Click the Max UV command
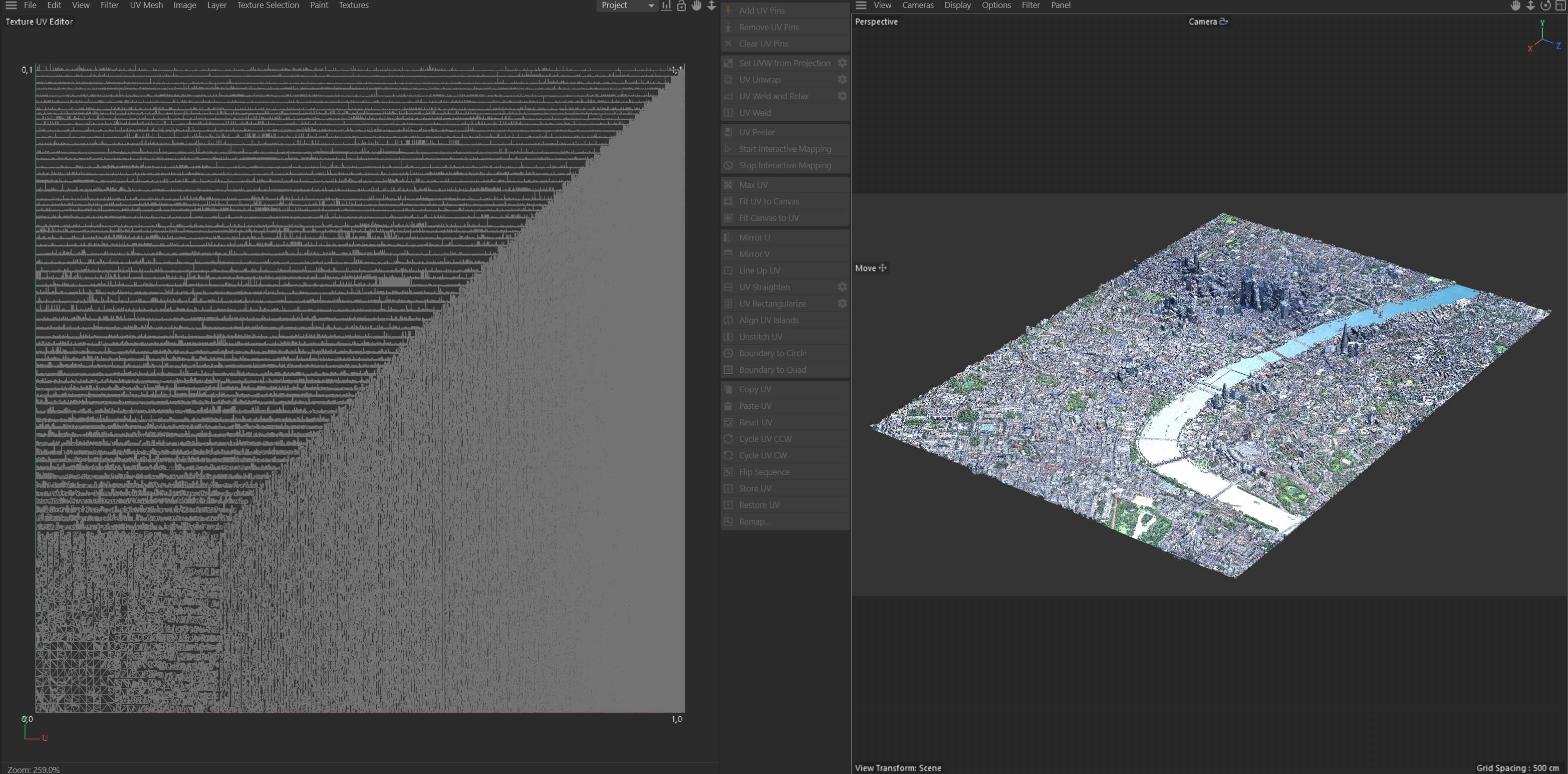The width and height of the screenshot is (1568, 774). [785, 184]
